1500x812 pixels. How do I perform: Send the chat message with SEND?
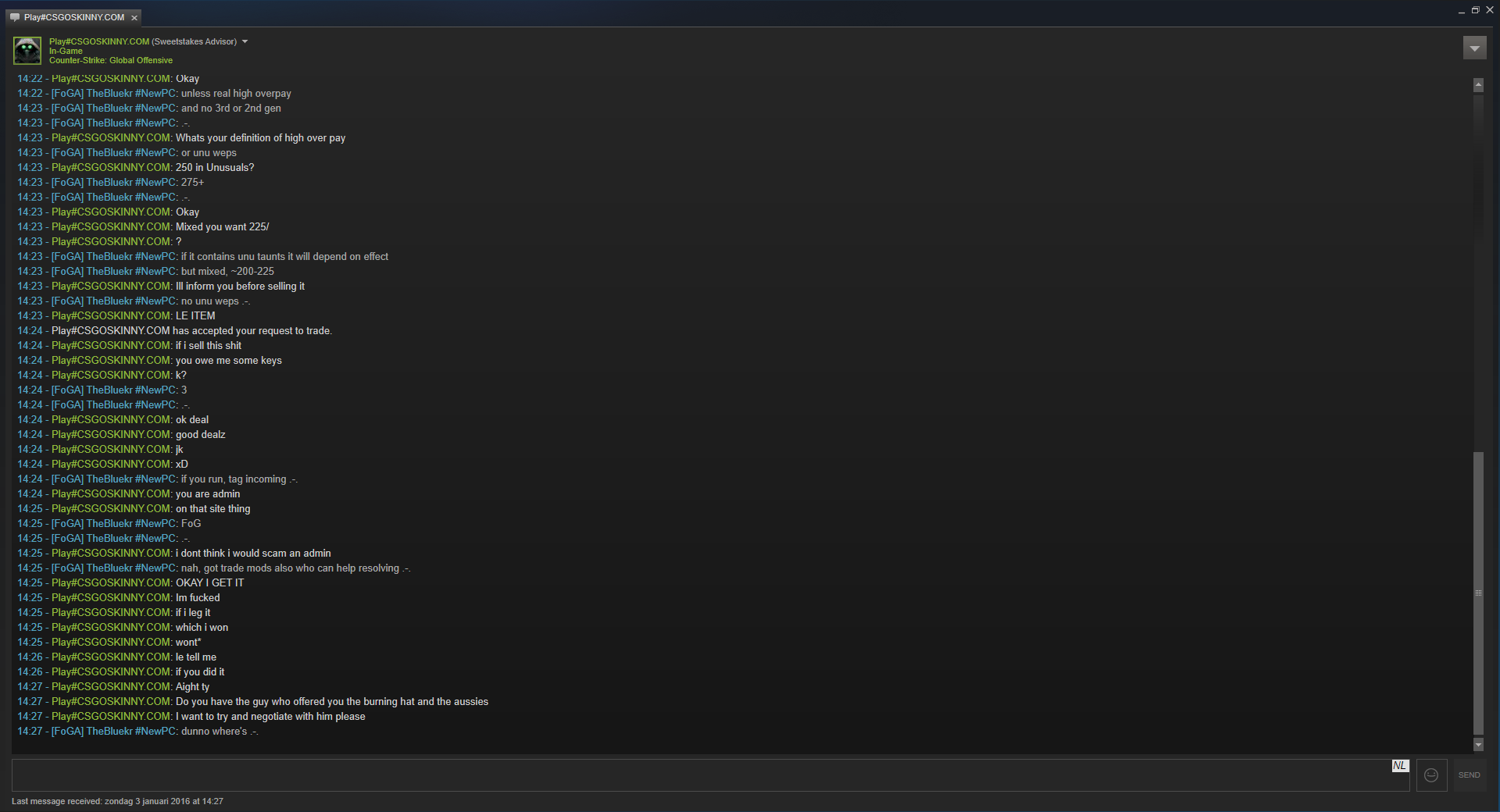point(1469,775)
